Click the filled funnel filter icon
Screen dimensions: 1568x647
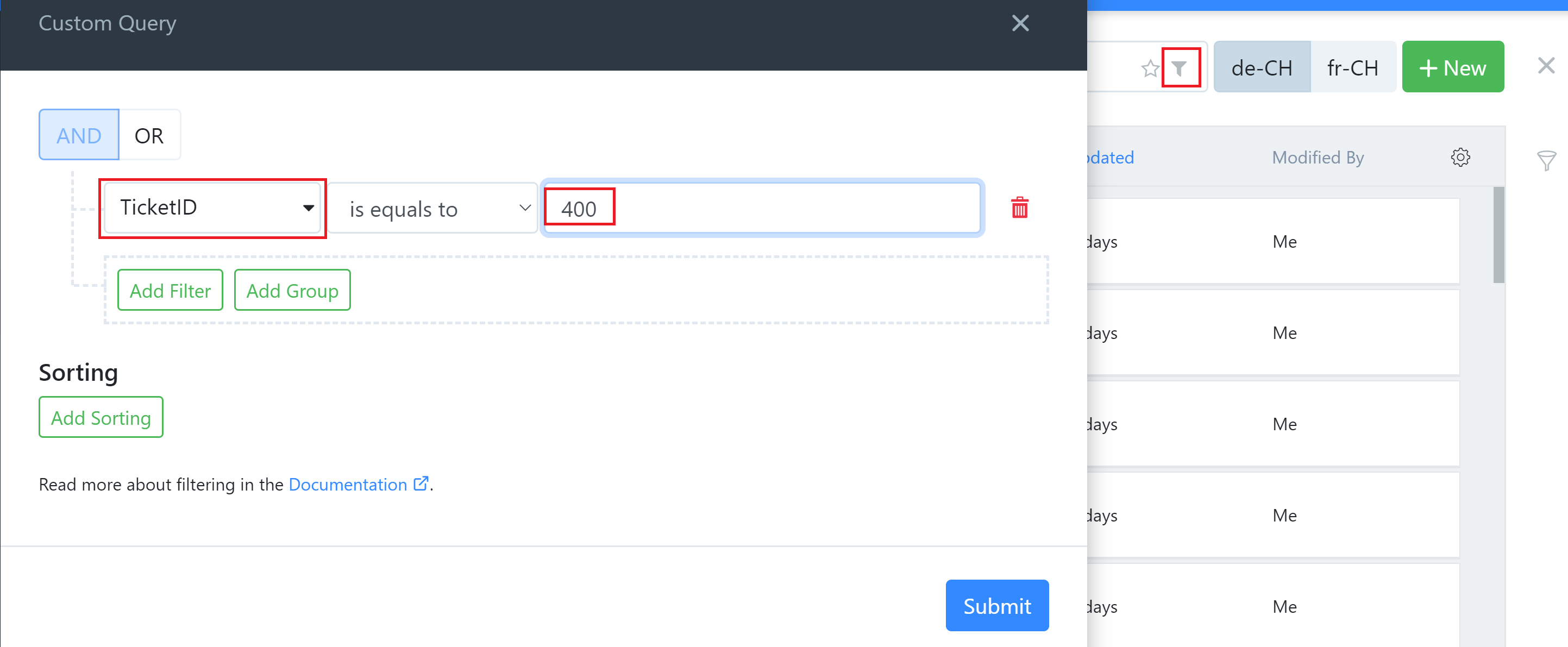1179,68
